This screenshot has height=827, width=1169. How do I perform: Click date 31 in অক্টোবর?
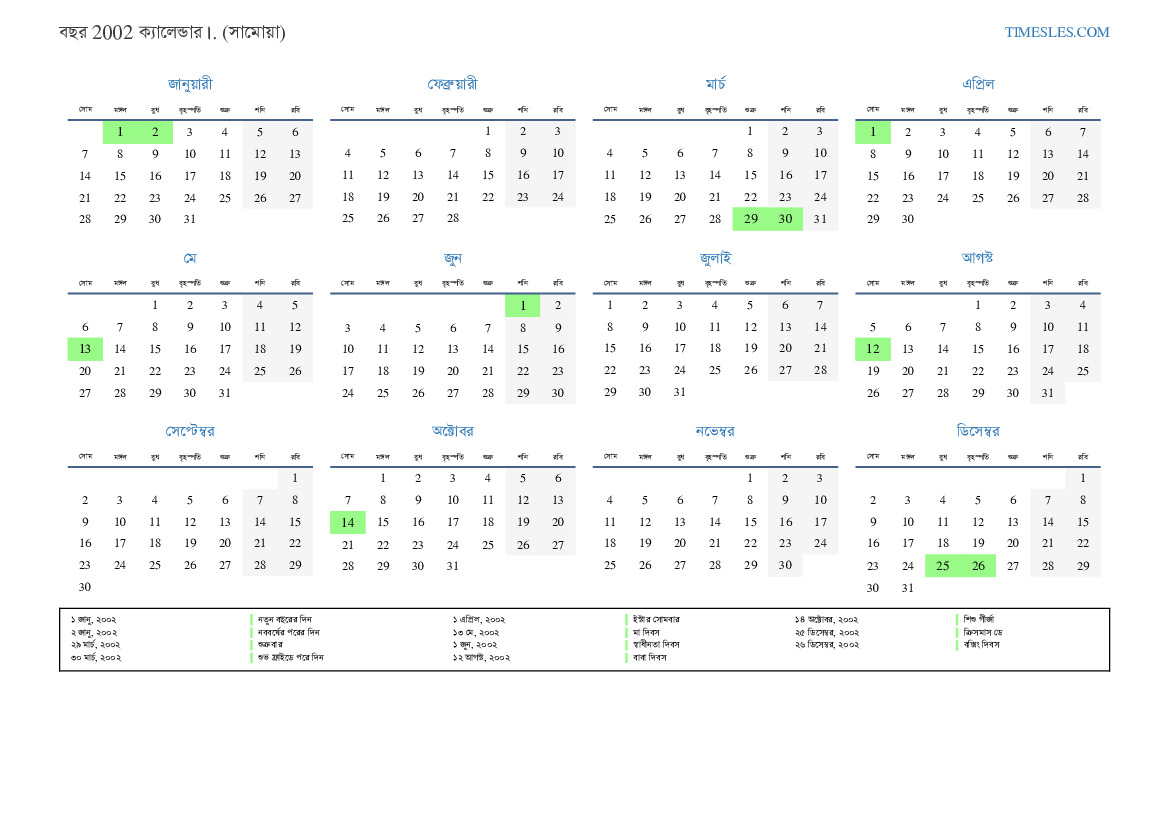[x=453, y=566]
